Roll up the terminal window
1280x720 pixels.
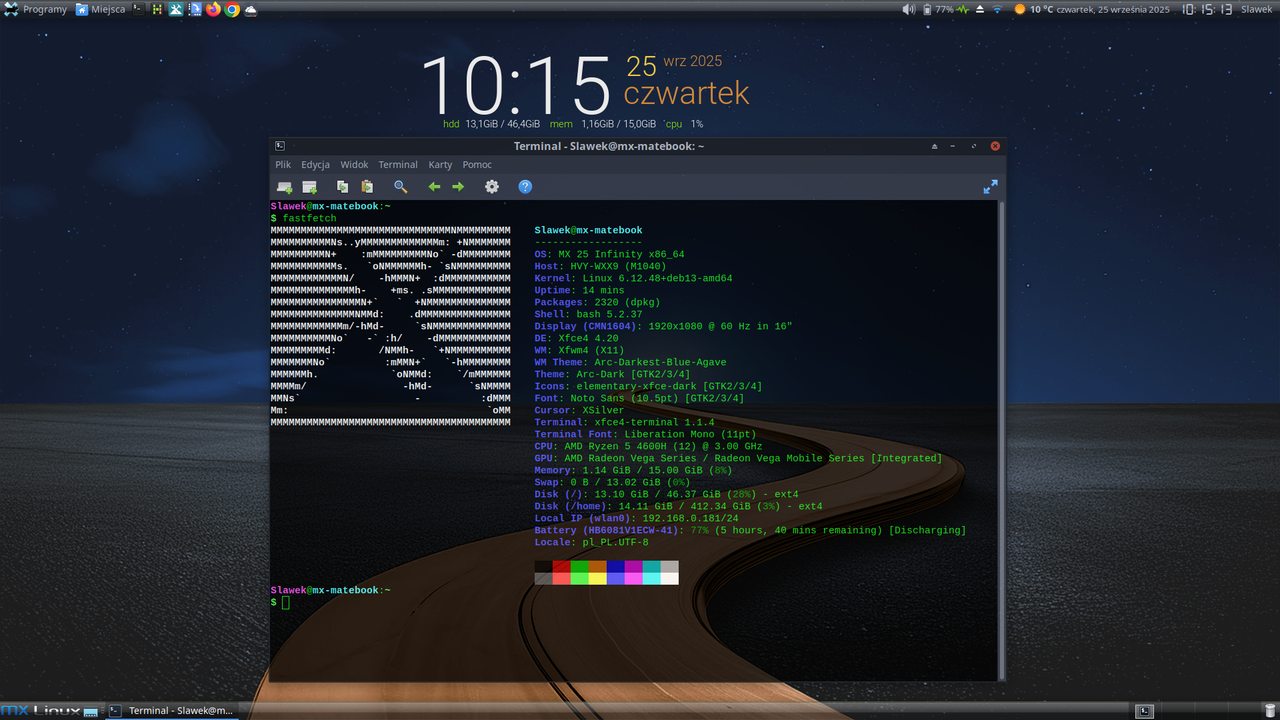tap(935, 146)
